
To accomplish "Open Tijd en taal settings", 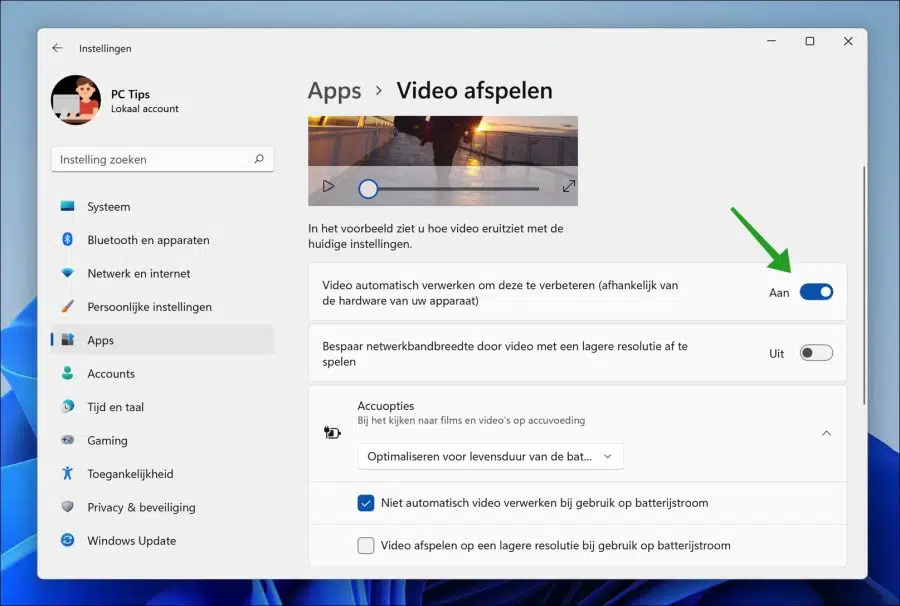I will (x=162, y=407).
